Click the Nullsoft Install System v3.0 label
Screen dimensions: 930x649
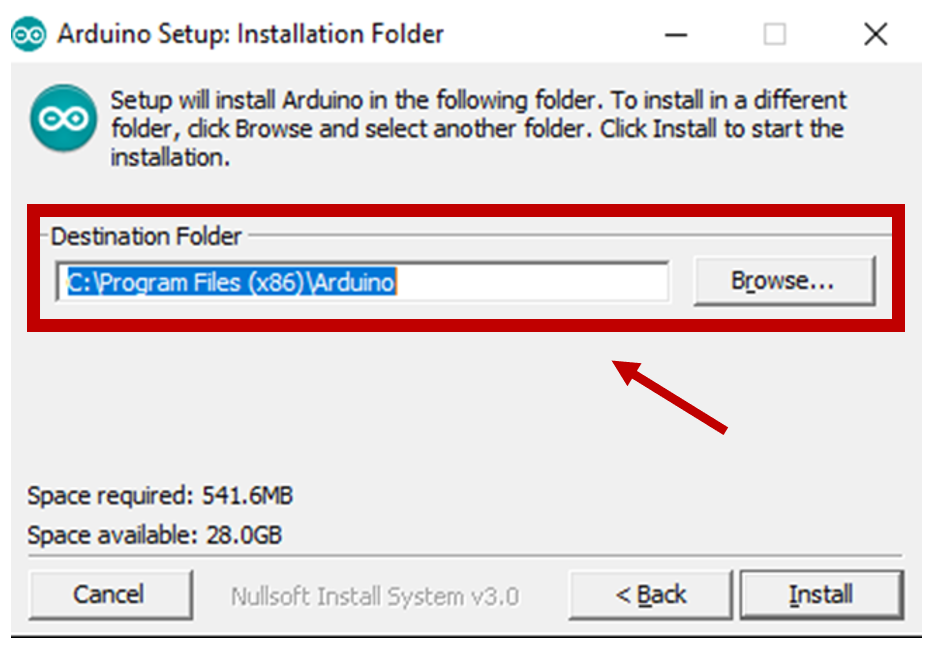click(375, 597)
